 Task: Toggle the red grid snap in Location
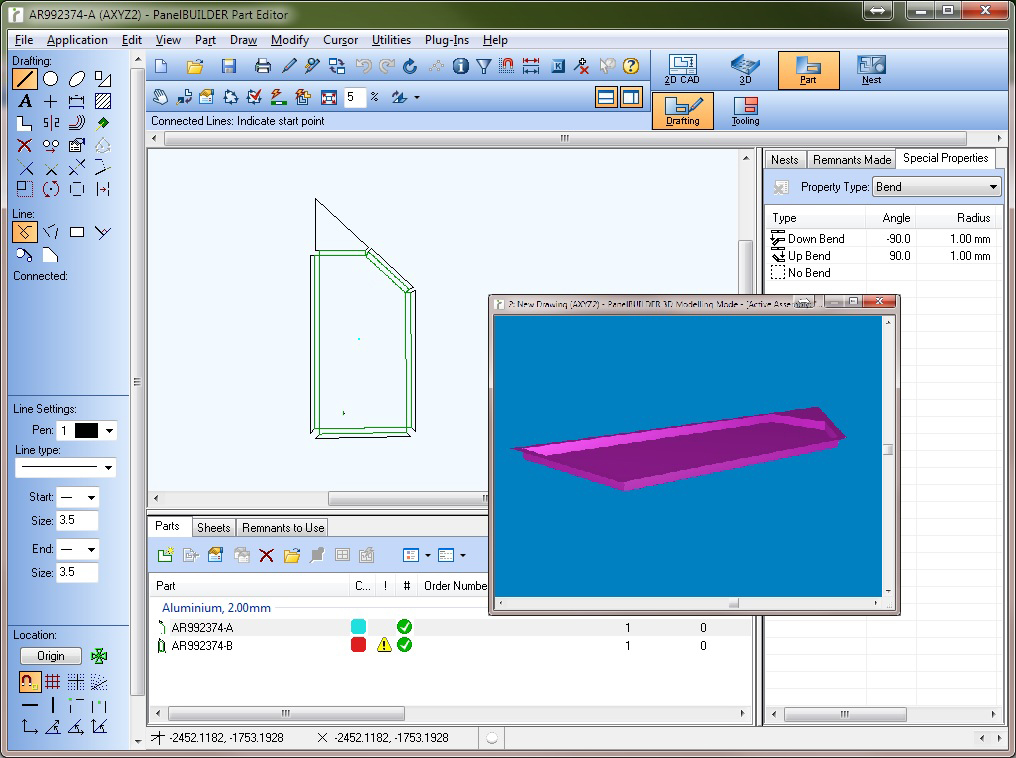tap(52, 682)
